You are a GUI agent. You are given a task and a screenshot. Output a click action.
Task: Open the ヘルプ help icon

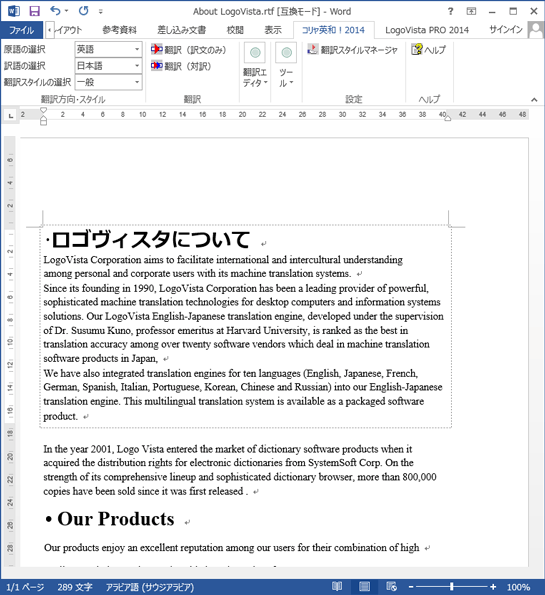[428, 50]
